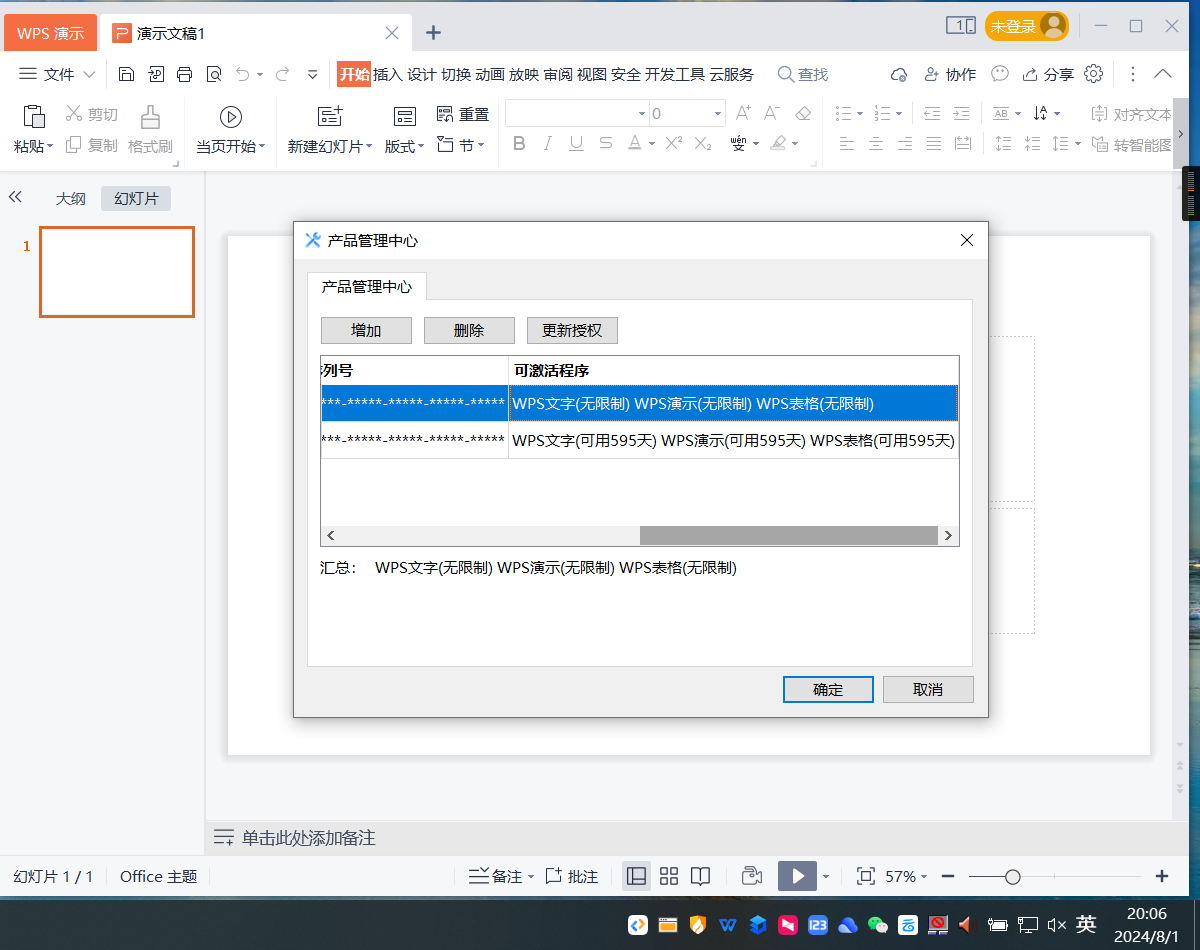Viewport: 1200px width, 950px height.
Task: Switch to the 大纲 outline tab
Action: click(70, 198)
